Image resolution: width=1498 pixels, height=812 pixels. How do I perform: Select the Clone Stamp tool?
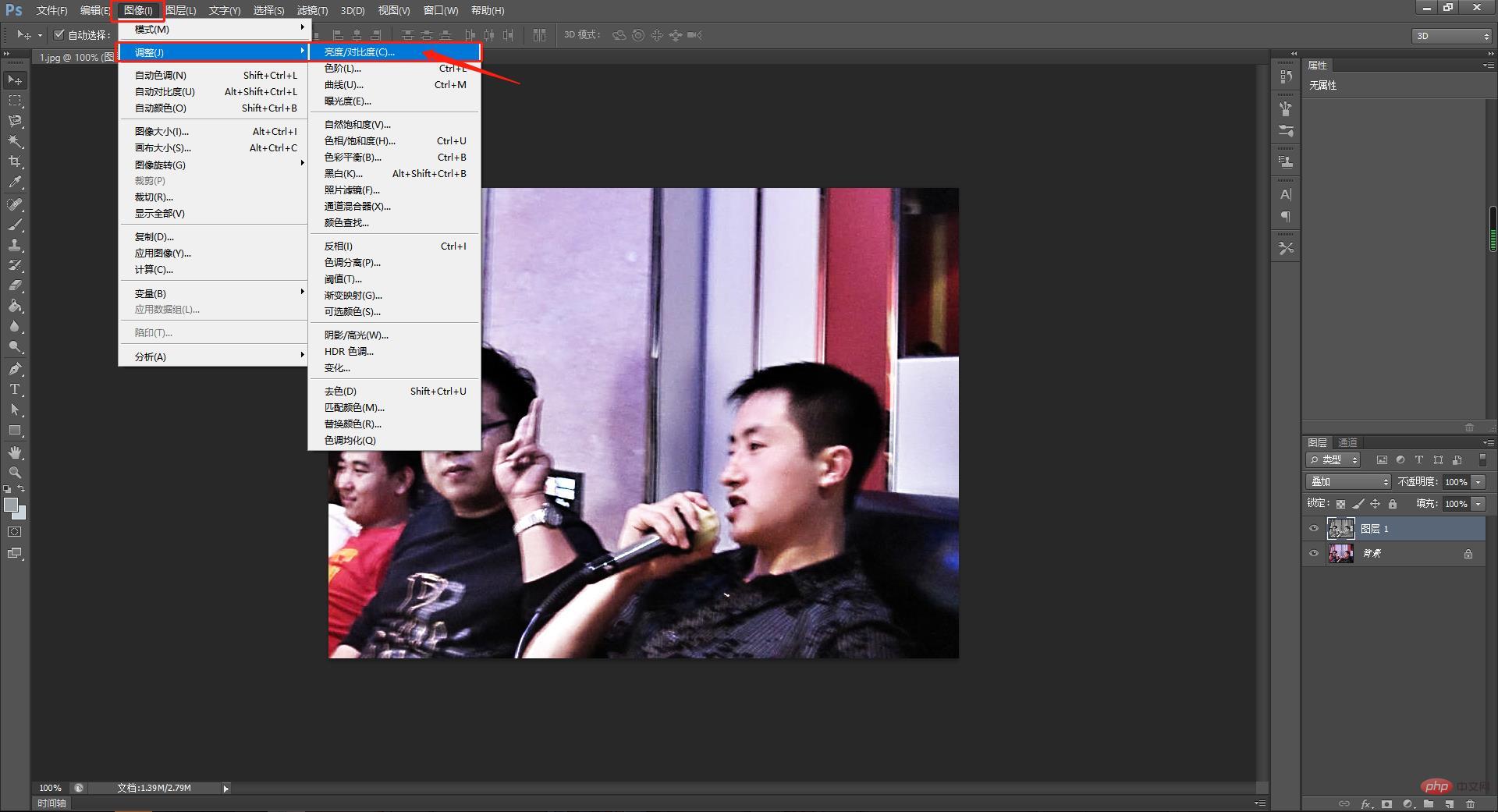[x=15, y=245]
